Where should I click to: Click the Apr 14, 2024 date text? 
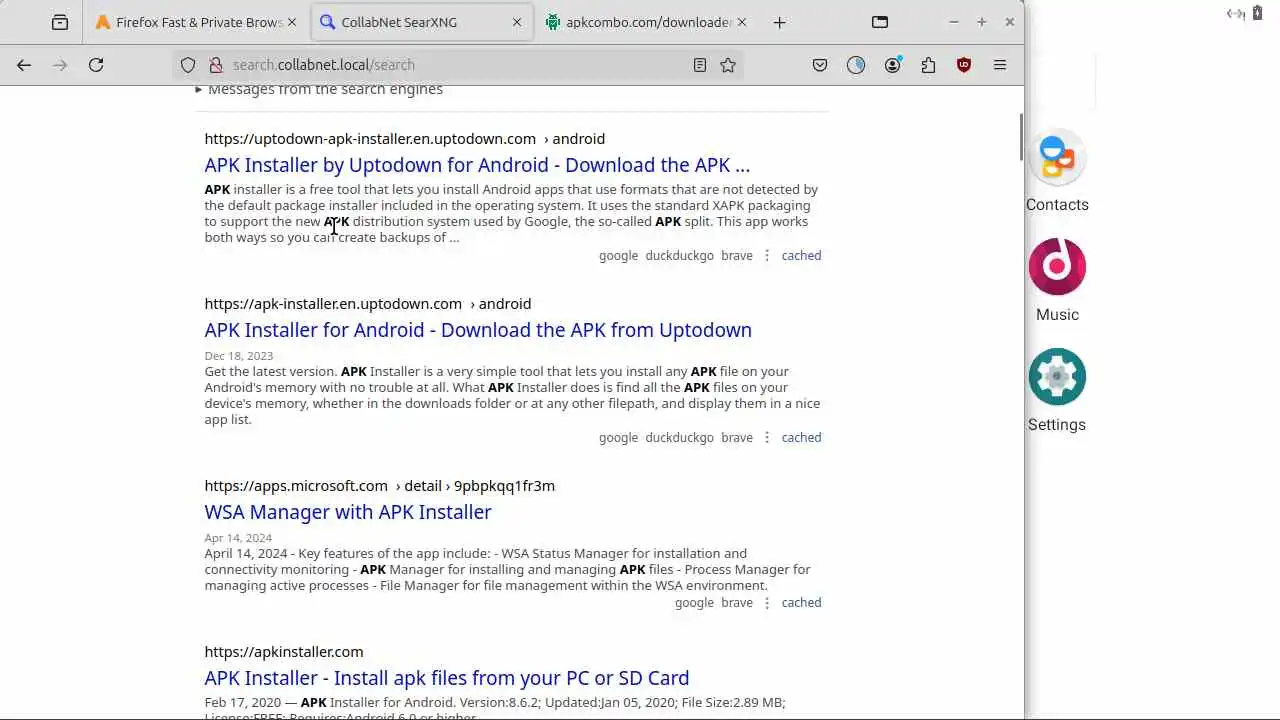[x=238, y=538]
